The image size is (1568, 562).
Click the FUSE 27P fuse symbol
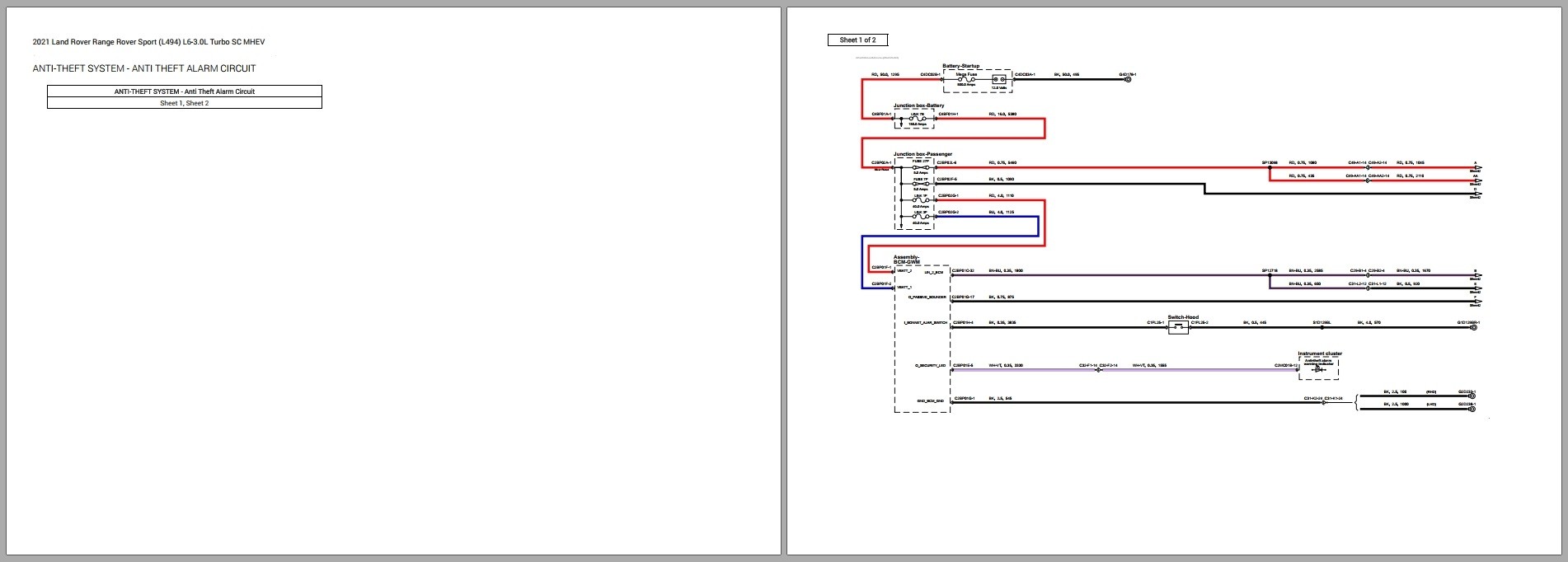[920, 167]
